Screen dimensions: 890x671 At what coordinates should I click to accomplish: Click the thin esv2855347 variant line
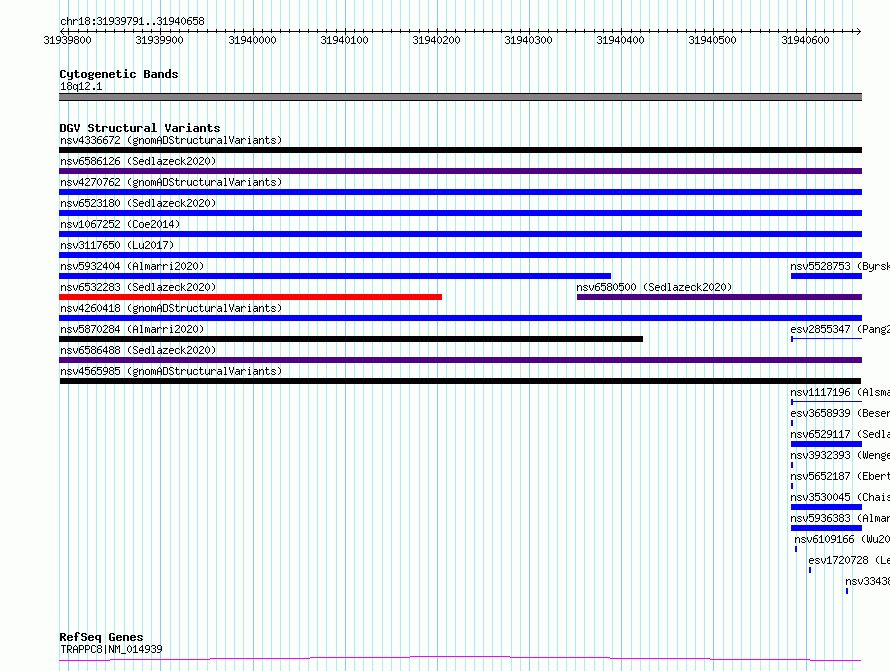[x=826, y=339]
